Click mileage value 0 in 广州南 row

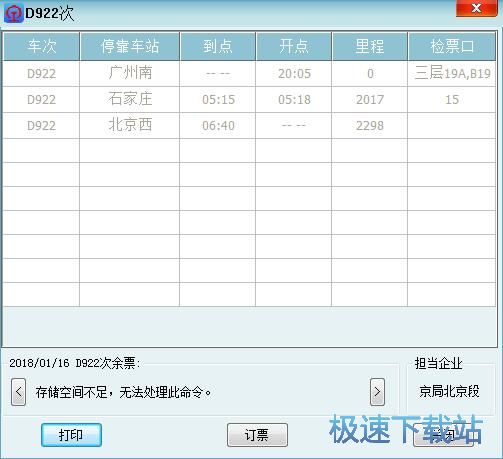[370, 73]
